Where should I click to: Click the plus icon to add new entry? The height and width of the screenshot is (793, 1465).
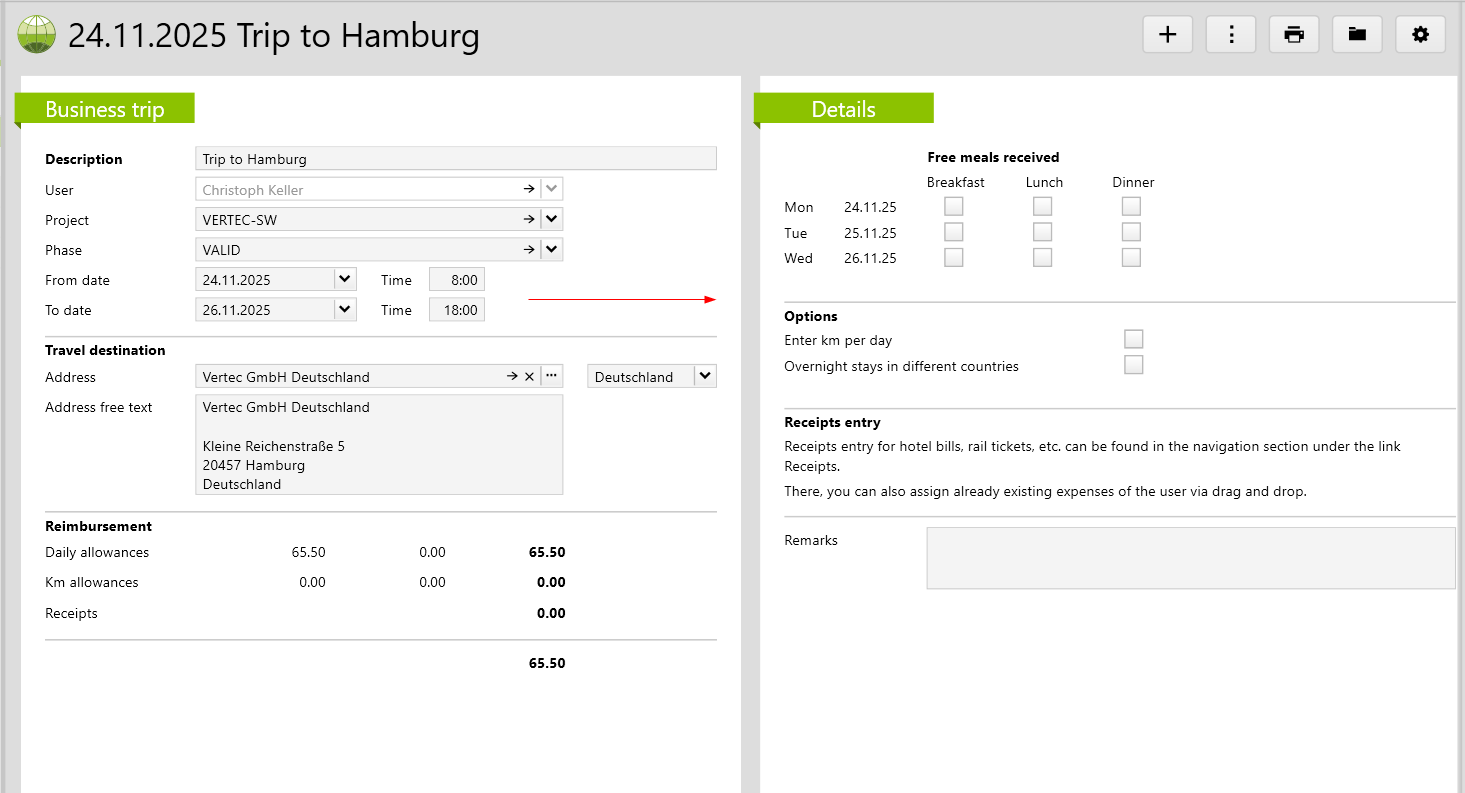[x=1167, y=35]
